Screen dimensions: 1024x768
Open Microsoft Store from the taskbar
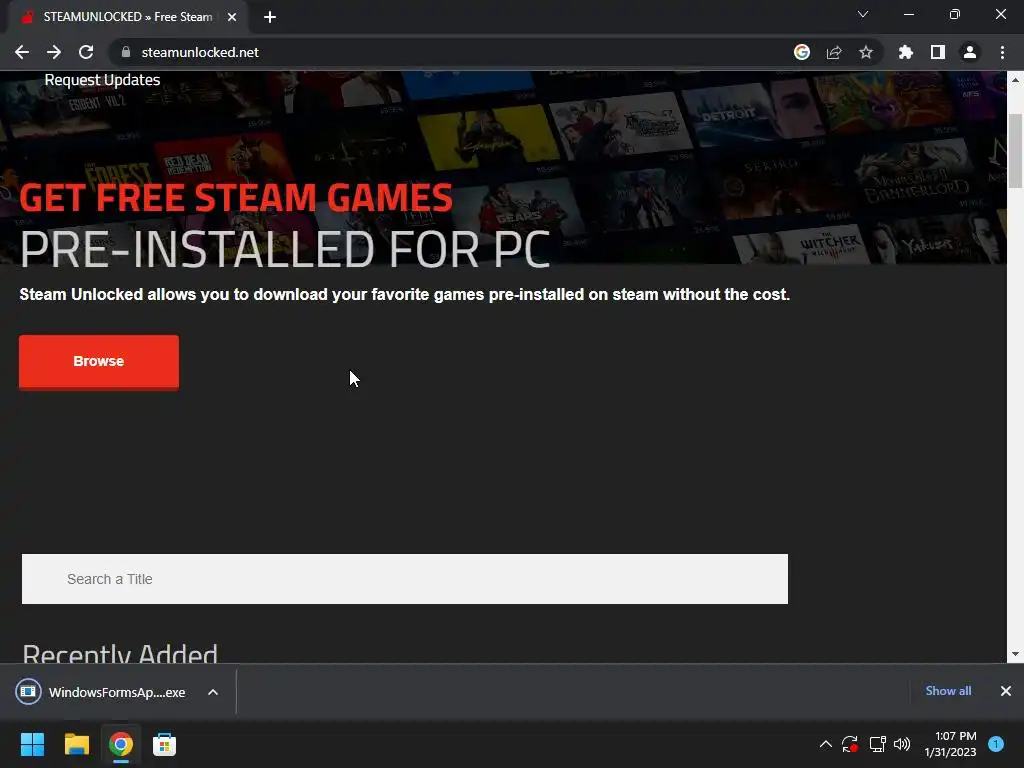[x=165, y=744]
